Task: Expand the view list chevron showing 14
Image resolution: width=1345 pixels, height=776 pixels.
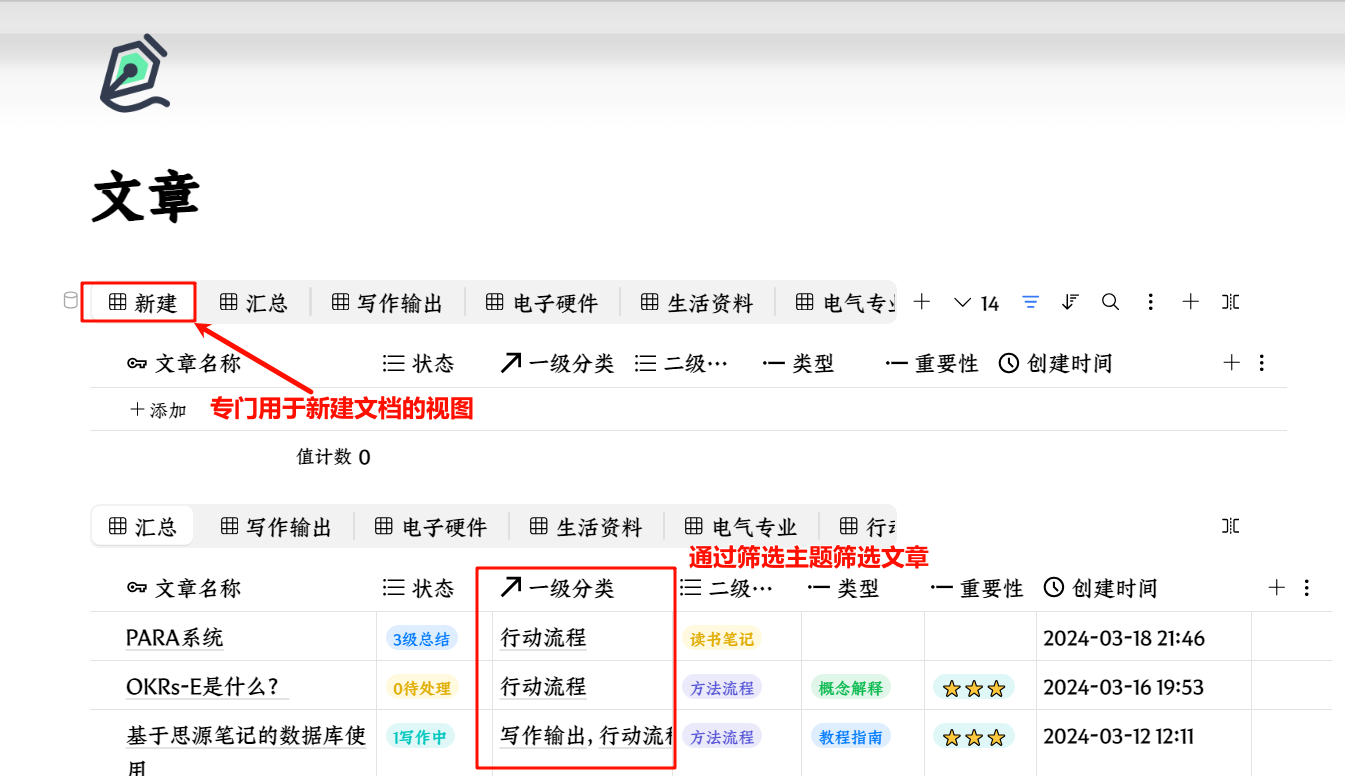Action: coord(976,303)
